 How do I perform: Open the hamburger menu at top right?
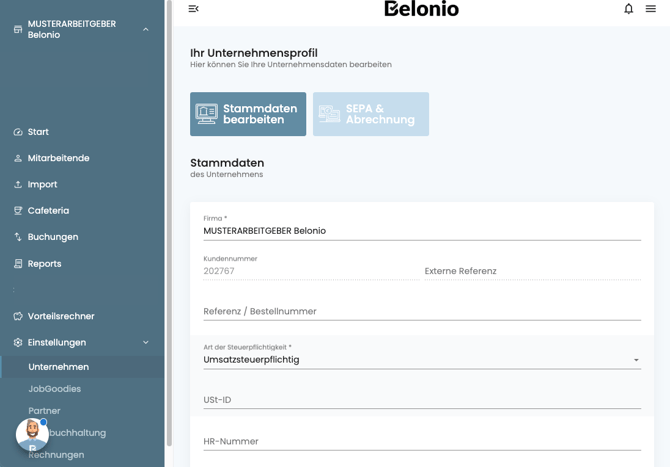click(650, 9)
